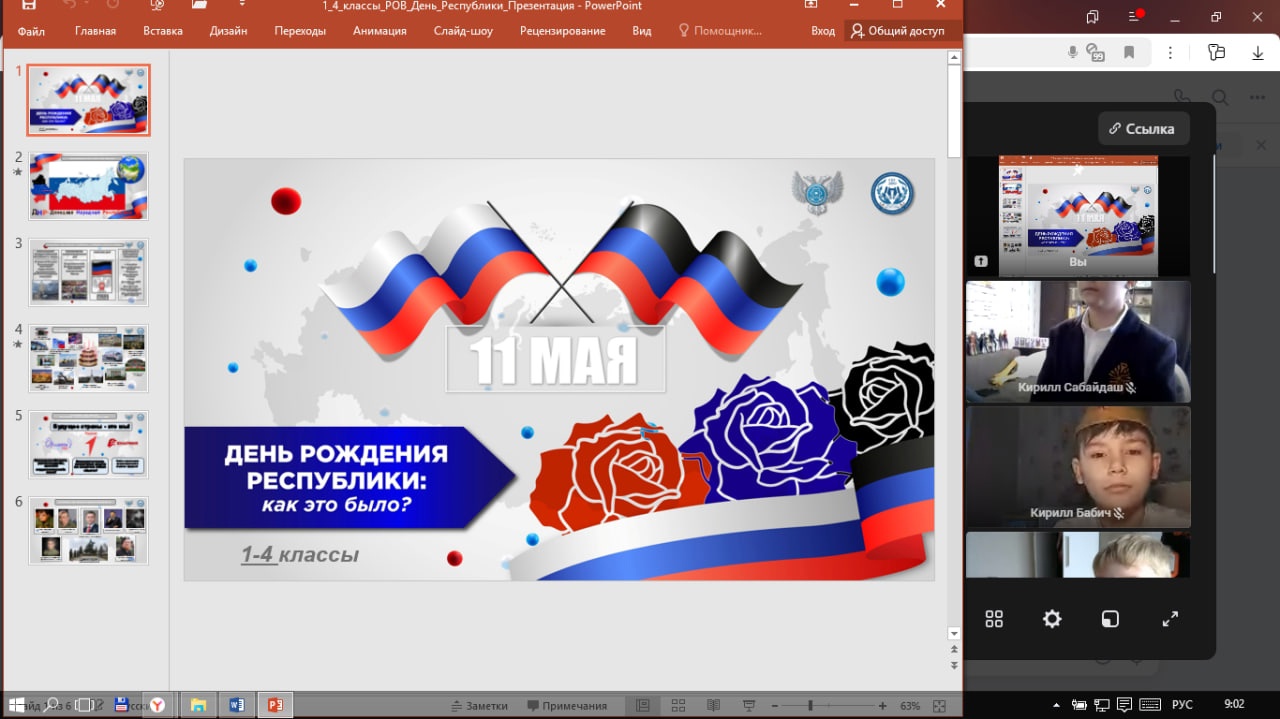Open the Windows Start menu
Viewport: 1280px width, 719px height.
coord(16,705)
